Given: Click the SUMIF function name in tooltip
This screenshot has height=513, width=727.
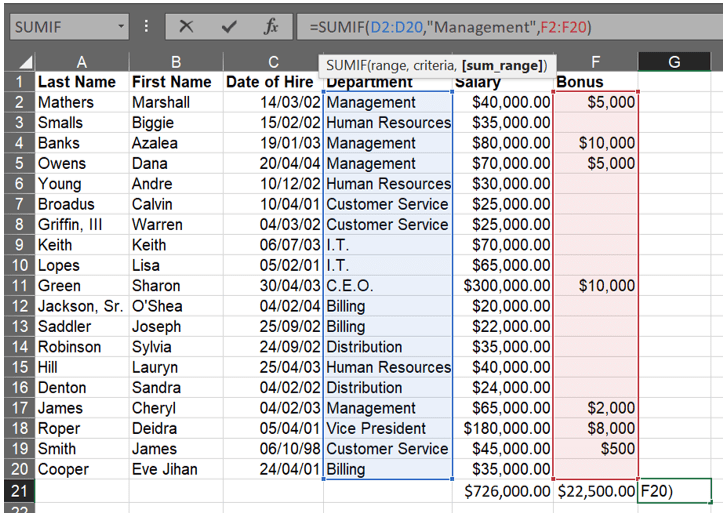Looking at the screenshot, I should click(x=346, y=65).
